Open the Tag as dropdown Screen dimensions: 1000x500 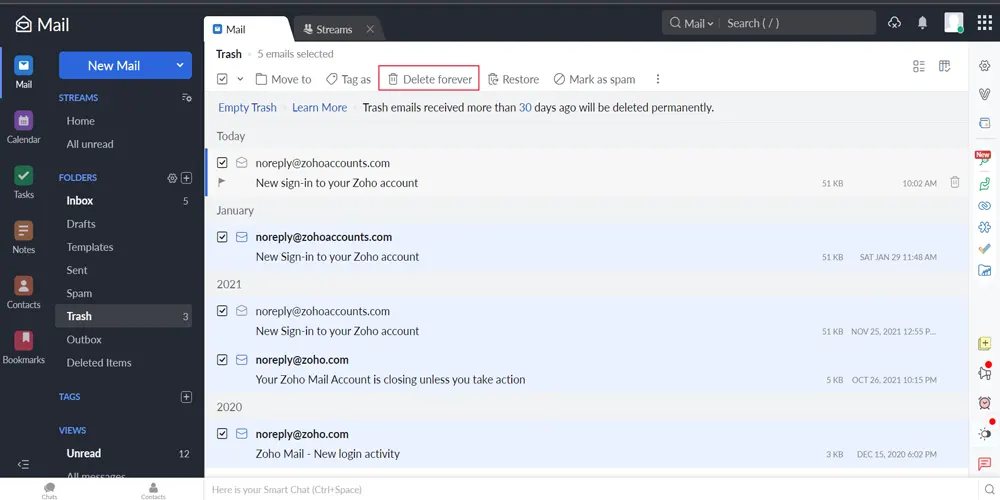348,79
